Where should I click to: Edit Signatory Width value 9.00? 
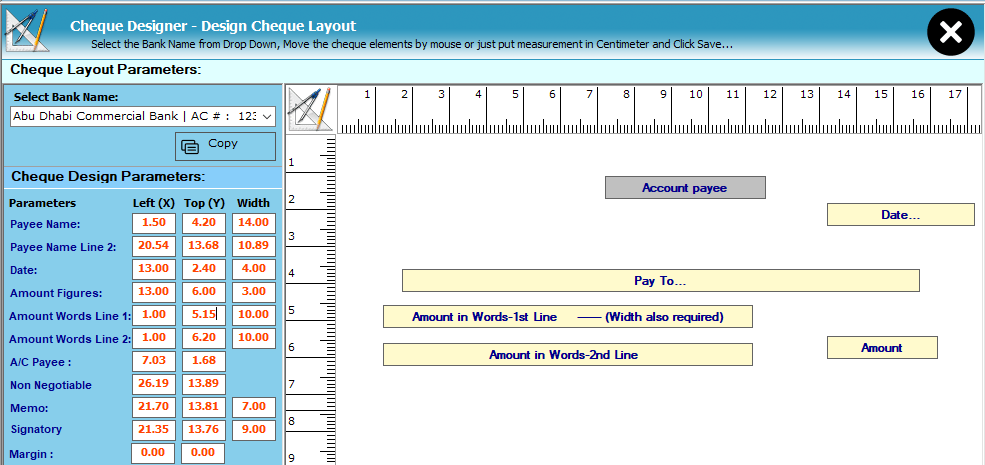click(x=254, y=430)
